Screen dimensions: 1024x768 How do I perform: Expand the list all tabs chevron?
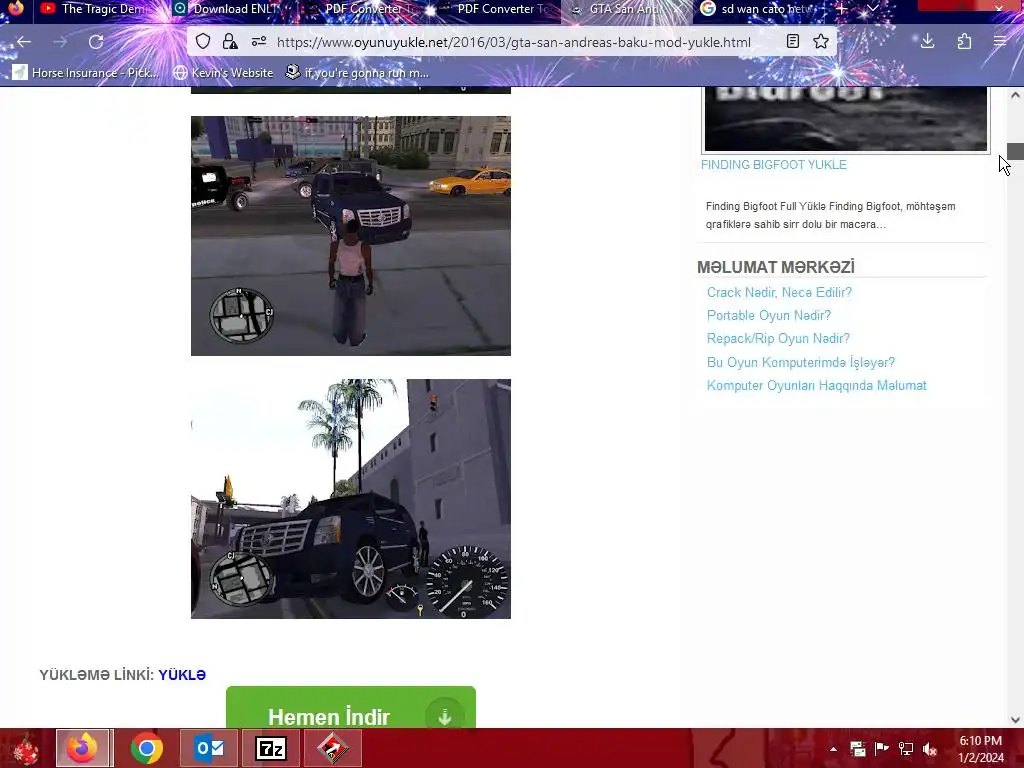[x=872, y=9]
